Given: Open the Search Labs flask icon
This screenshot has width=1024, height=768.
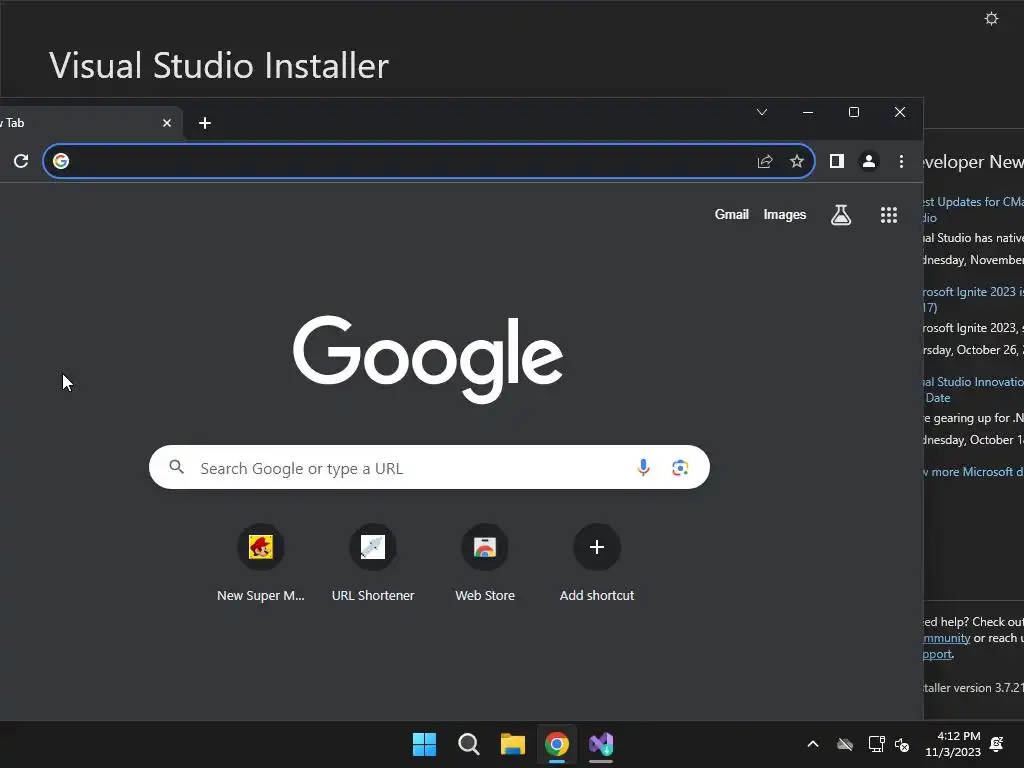Looking at the screenshot, I should (841, 214).
